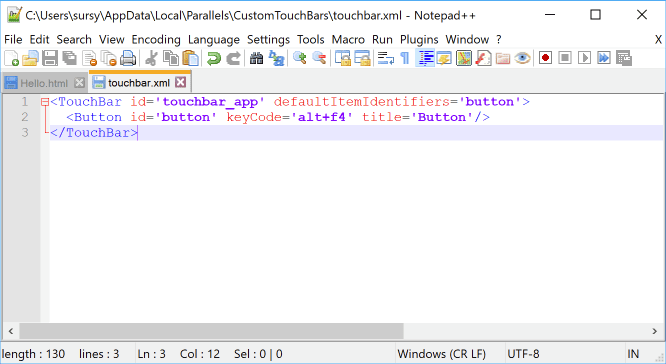Click Windows (CR LF) in status bar
Image resolution: width=666 pixels, height=364 pixels.
tap(442, 354)
